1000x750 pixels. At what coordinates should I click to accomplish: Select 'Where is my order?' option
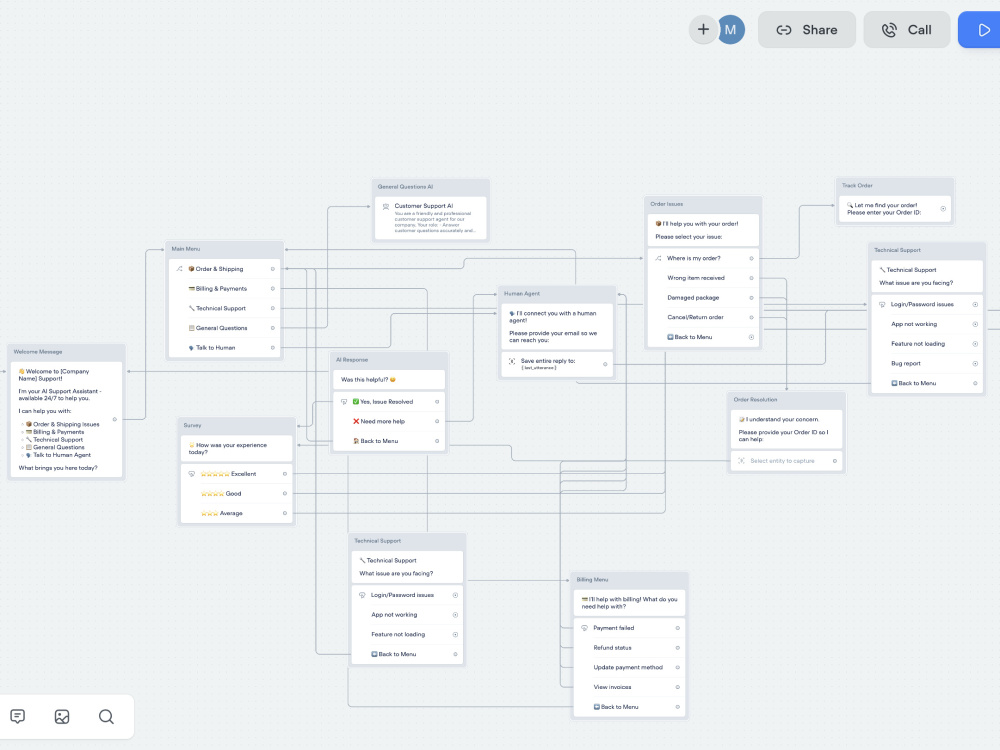[x=703, y=258]
